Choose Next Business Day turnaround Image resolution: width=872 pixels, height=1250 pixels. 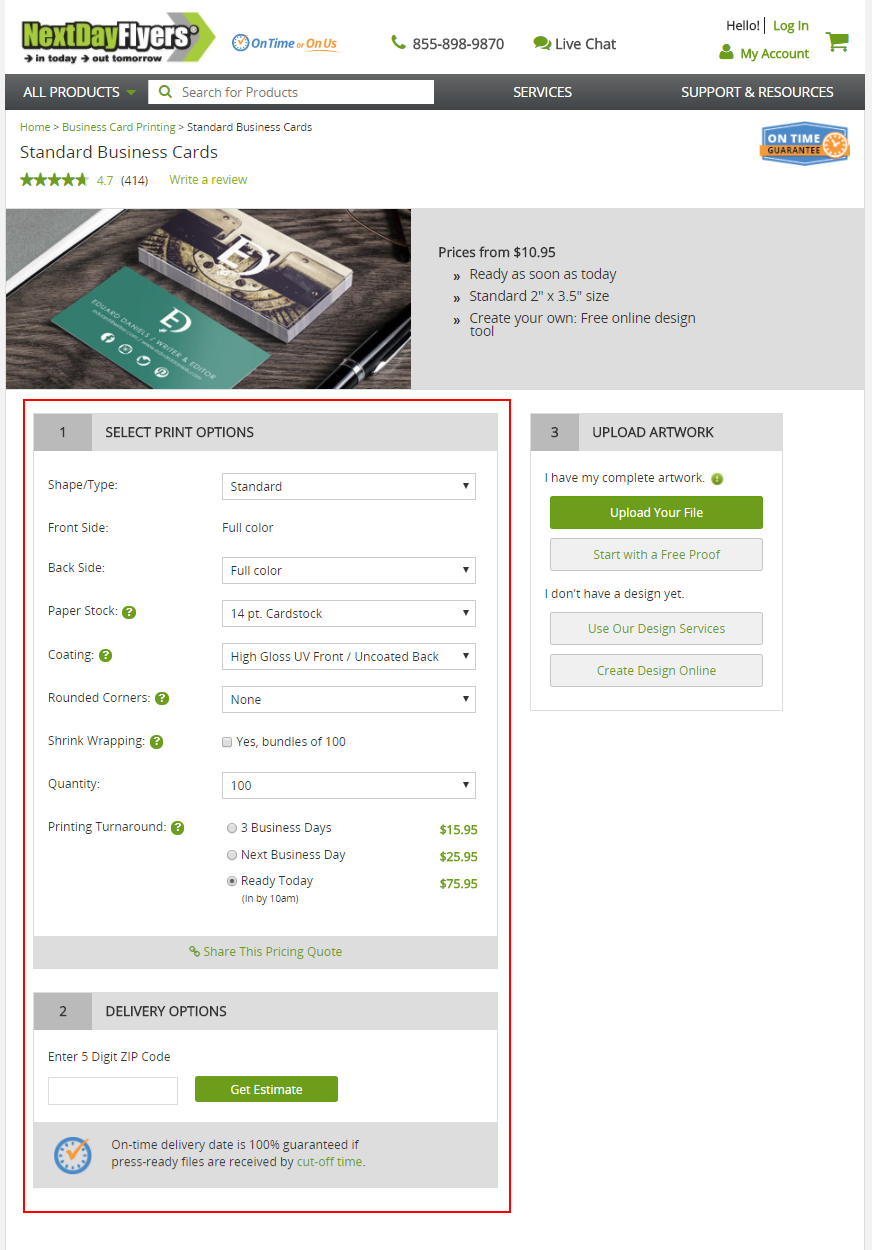232,855
